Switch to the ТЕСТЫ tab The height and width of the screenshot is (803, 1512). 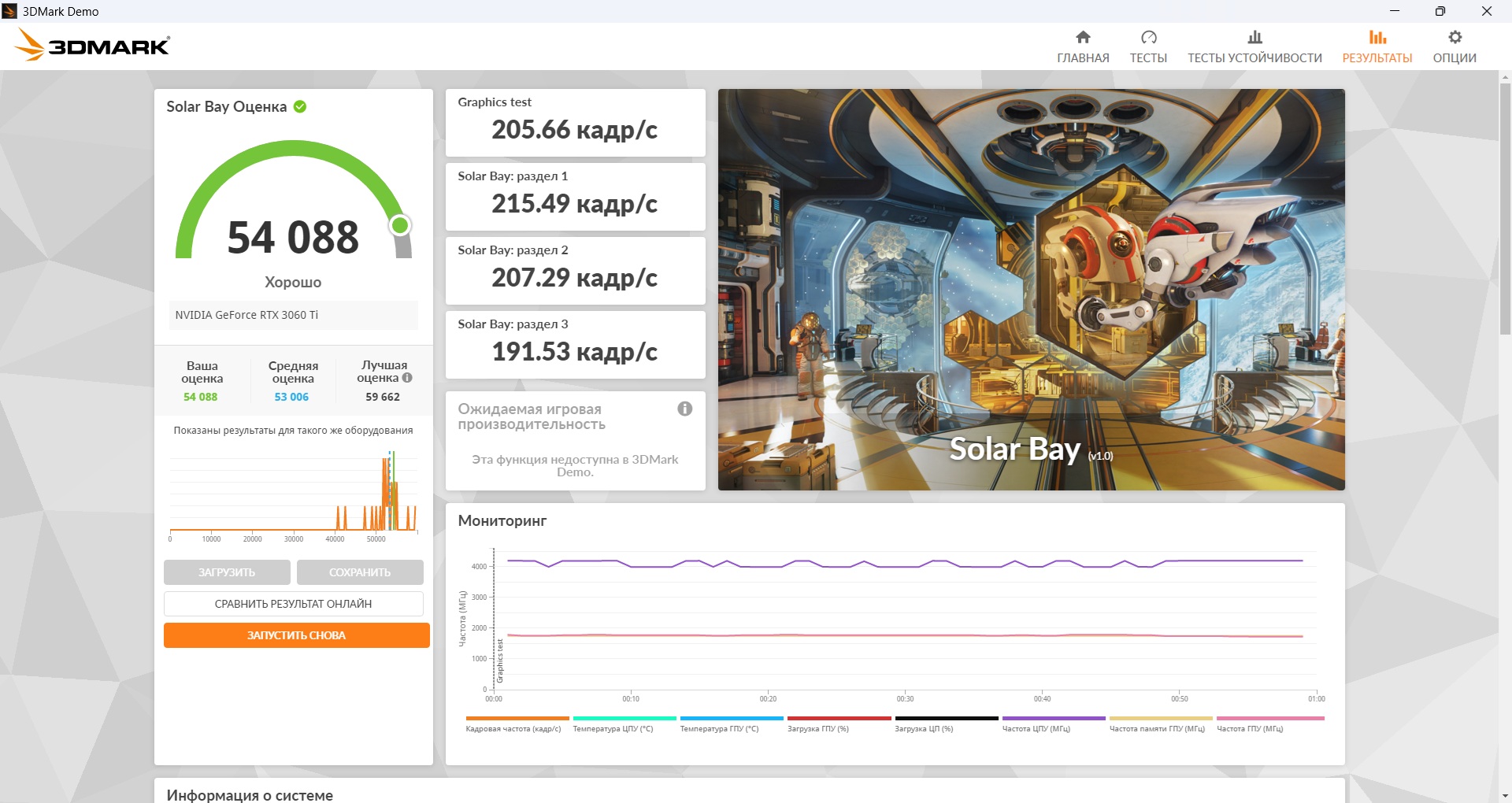pyautogui.click(x=1148, y=46)
